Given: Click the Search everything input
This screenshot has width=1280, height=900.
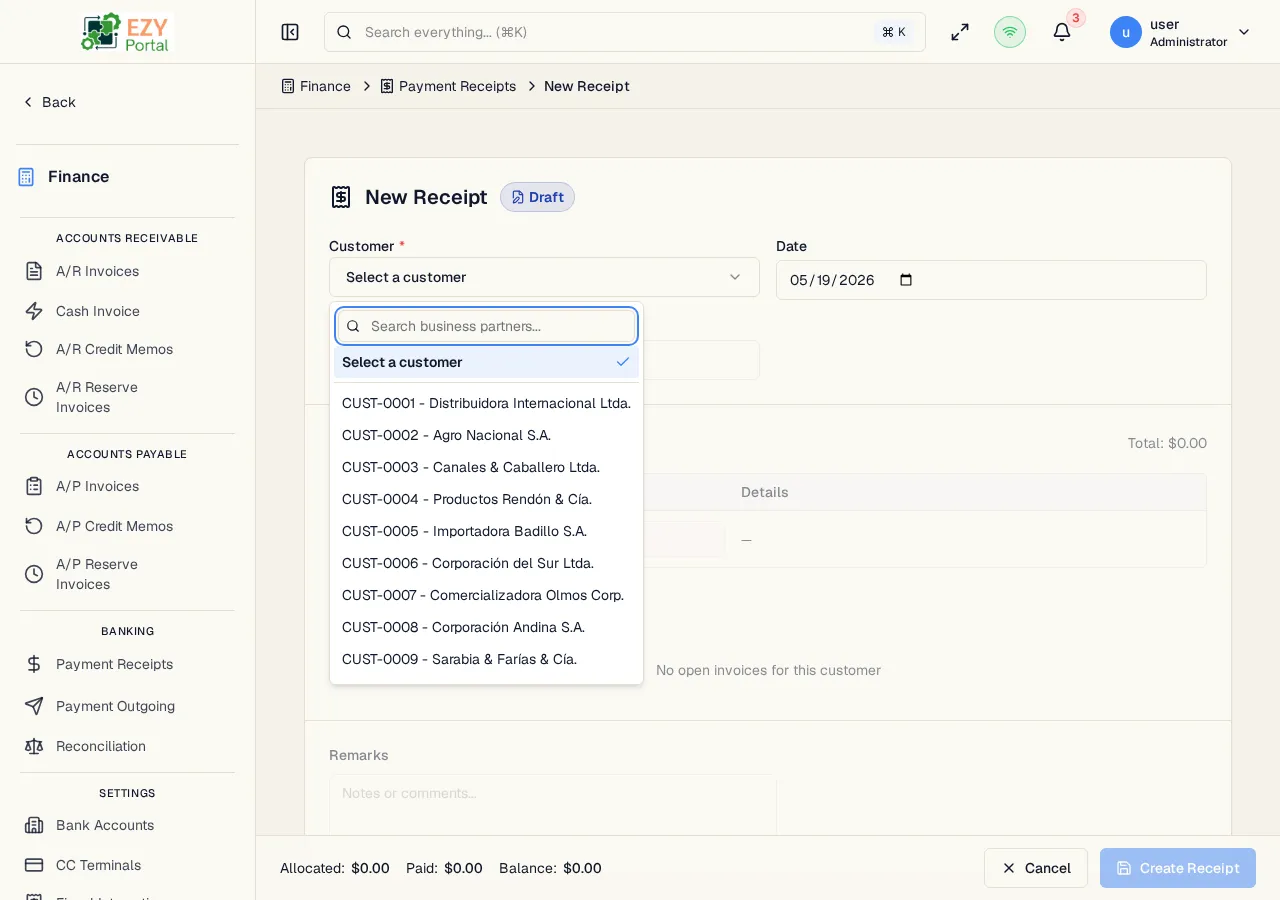Looking at the screenshot, I should tap(624, 32).
